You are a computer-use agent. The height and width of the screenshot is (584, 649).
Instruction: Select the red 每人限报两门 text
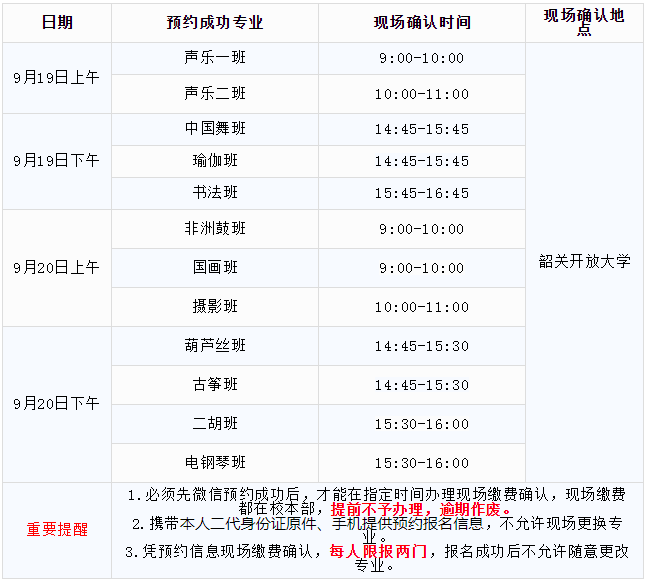(378, 551)
